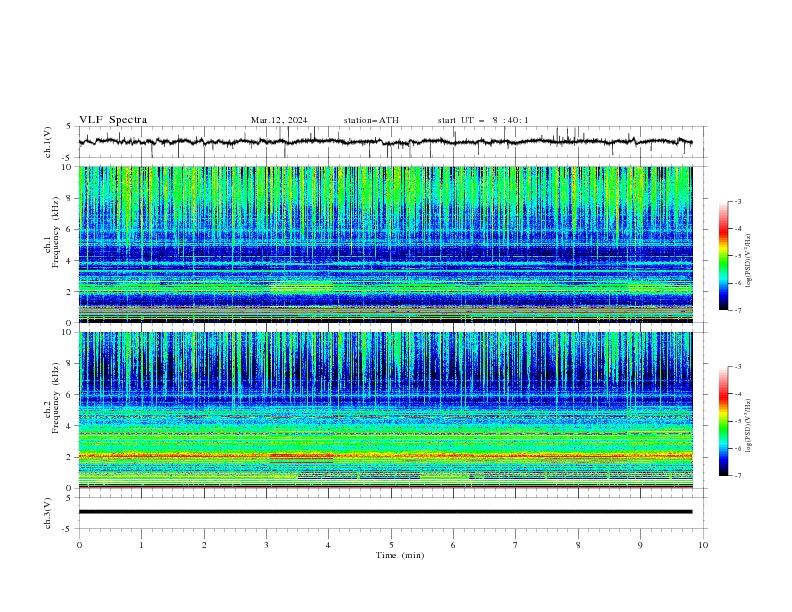Click the lower 'log(PSD)(V²/Hz)' colorbar label
This screenshot has width=792, height=612.
point(748,426)
